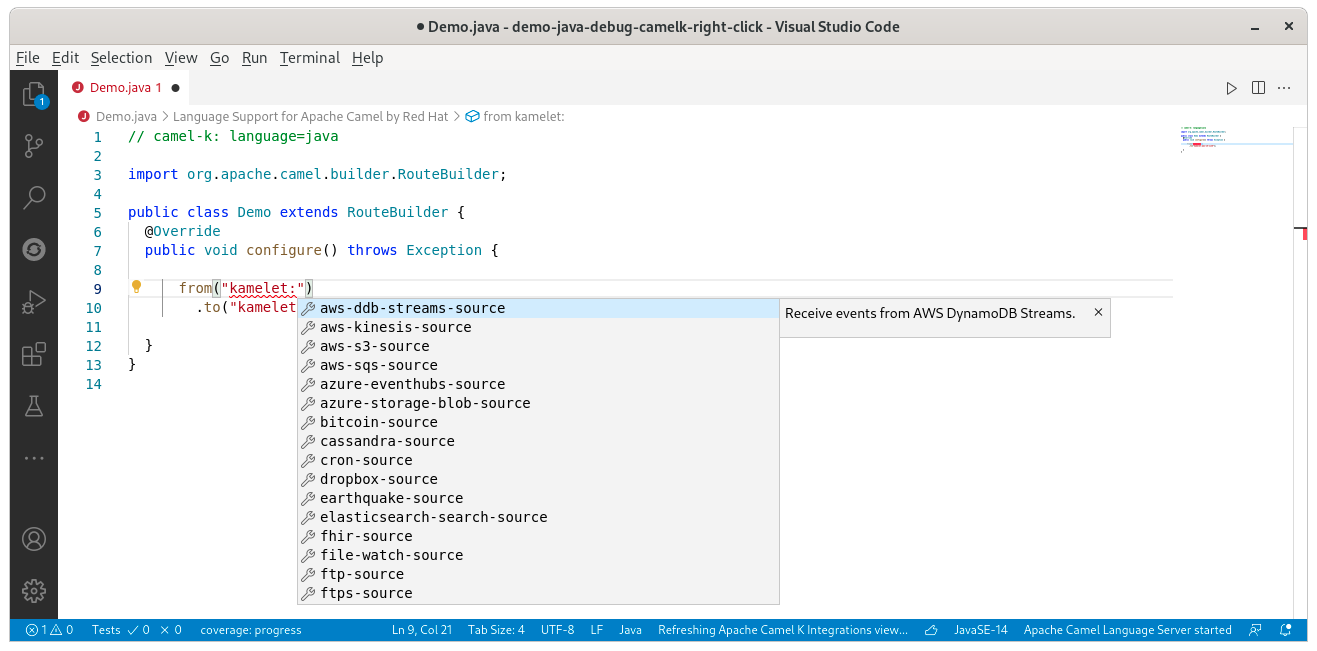
Task: Click the Run play icon in editor toolbar
Action: click(1231, 88)
